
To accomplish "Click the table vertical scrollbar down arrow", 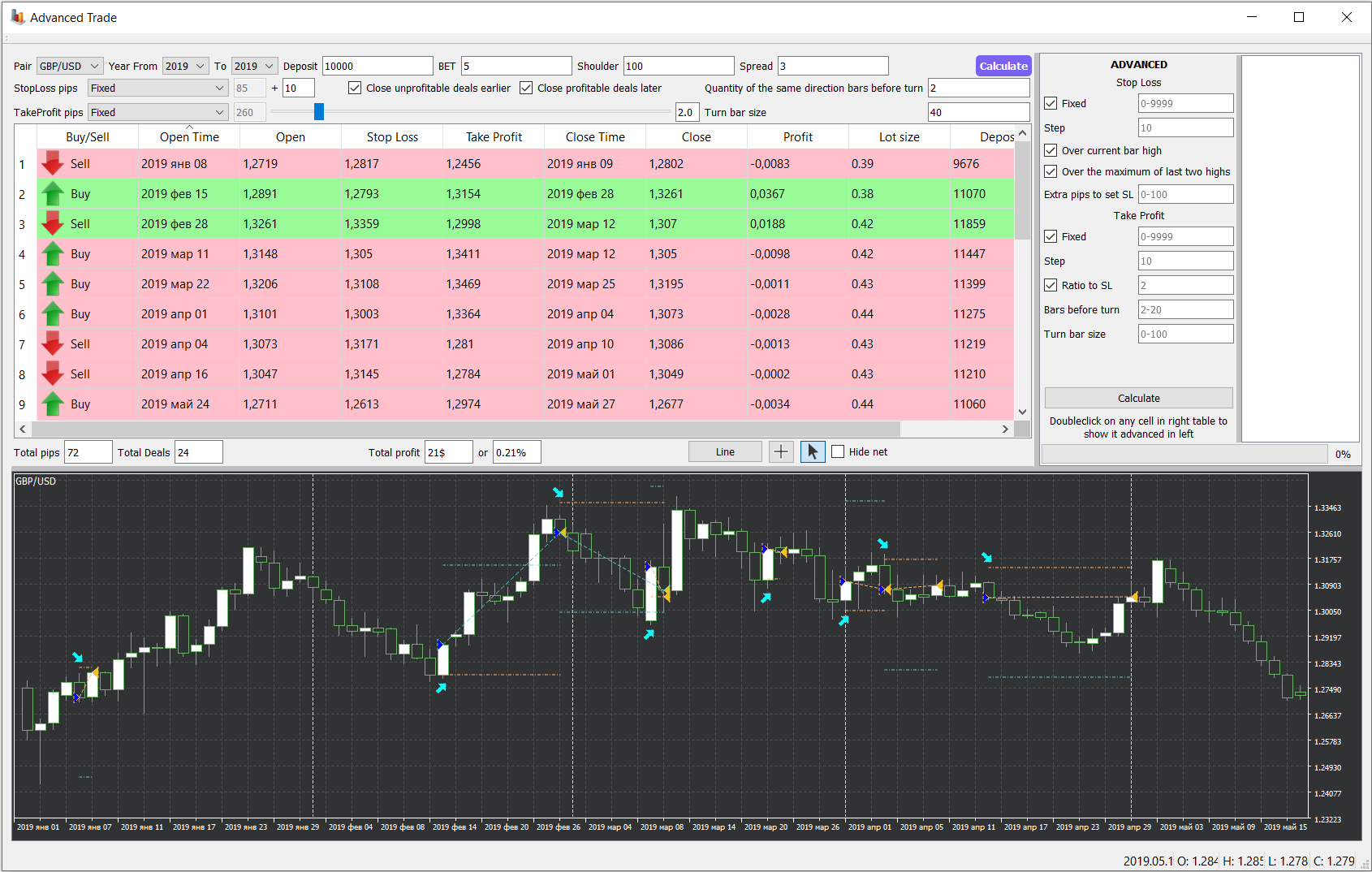I will point(1022,412).
